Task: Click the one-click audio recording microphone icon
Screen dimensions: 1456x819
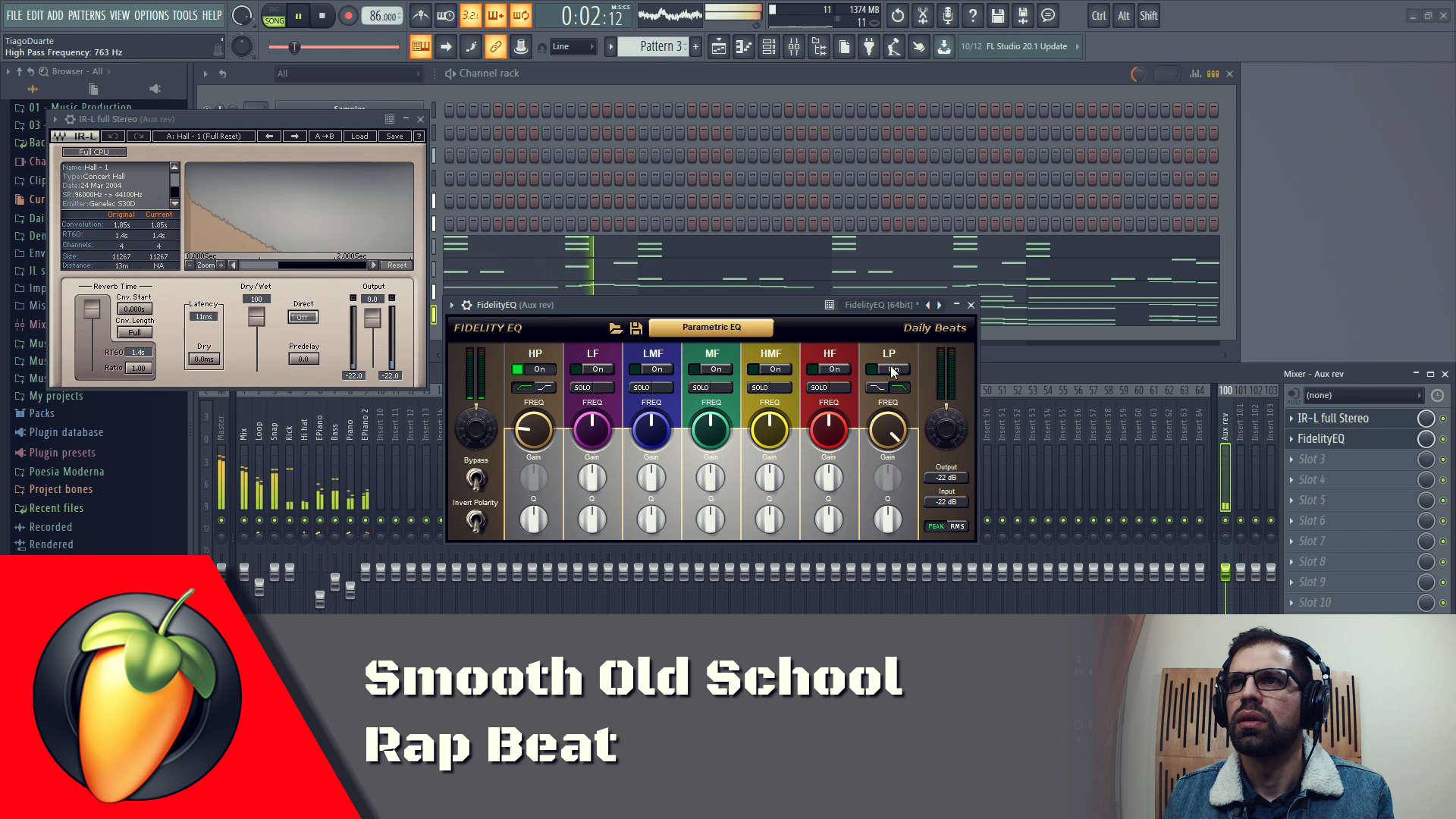Action: tap(948, 15)
